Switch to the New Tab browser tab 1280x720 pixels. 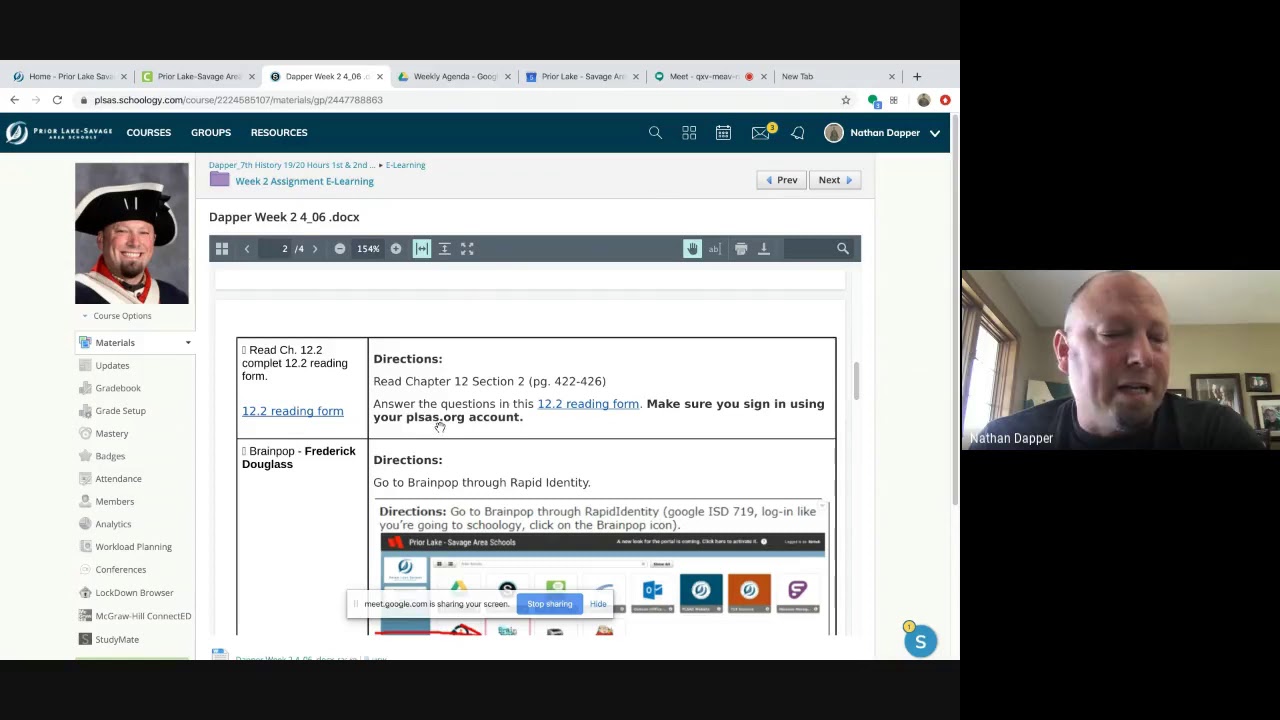click(835, 77)
